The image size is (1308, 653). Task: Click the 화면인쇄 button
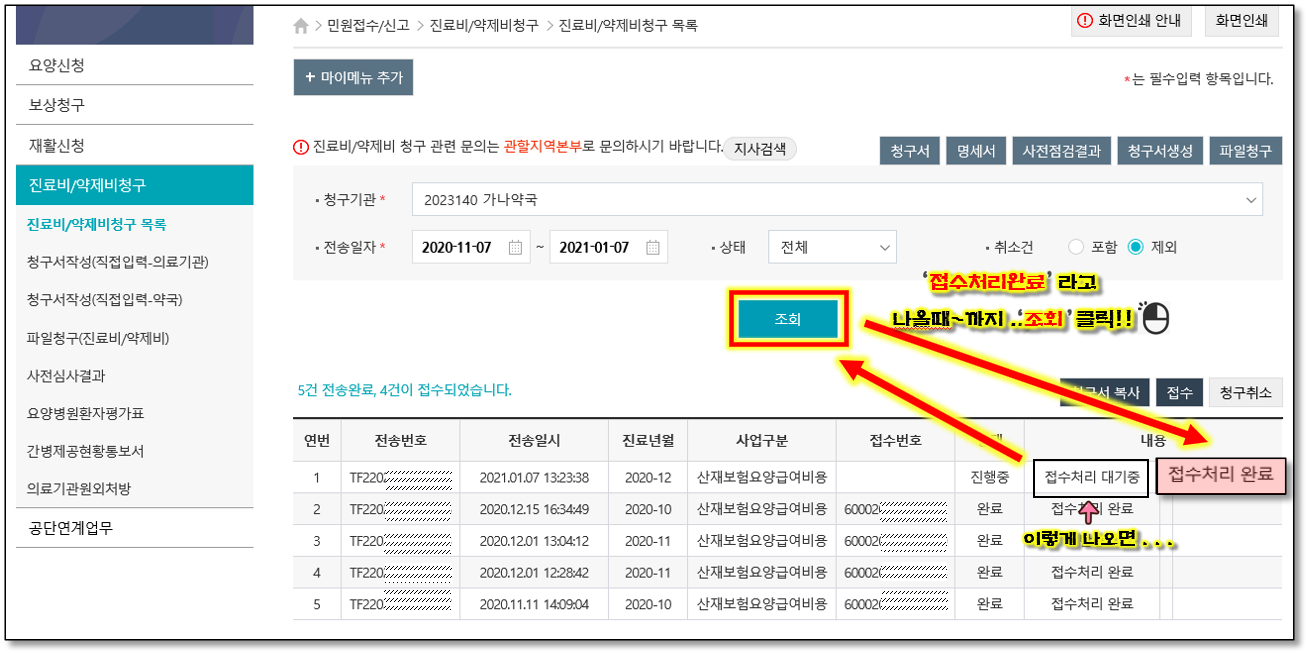click(x=1241, y=21)
